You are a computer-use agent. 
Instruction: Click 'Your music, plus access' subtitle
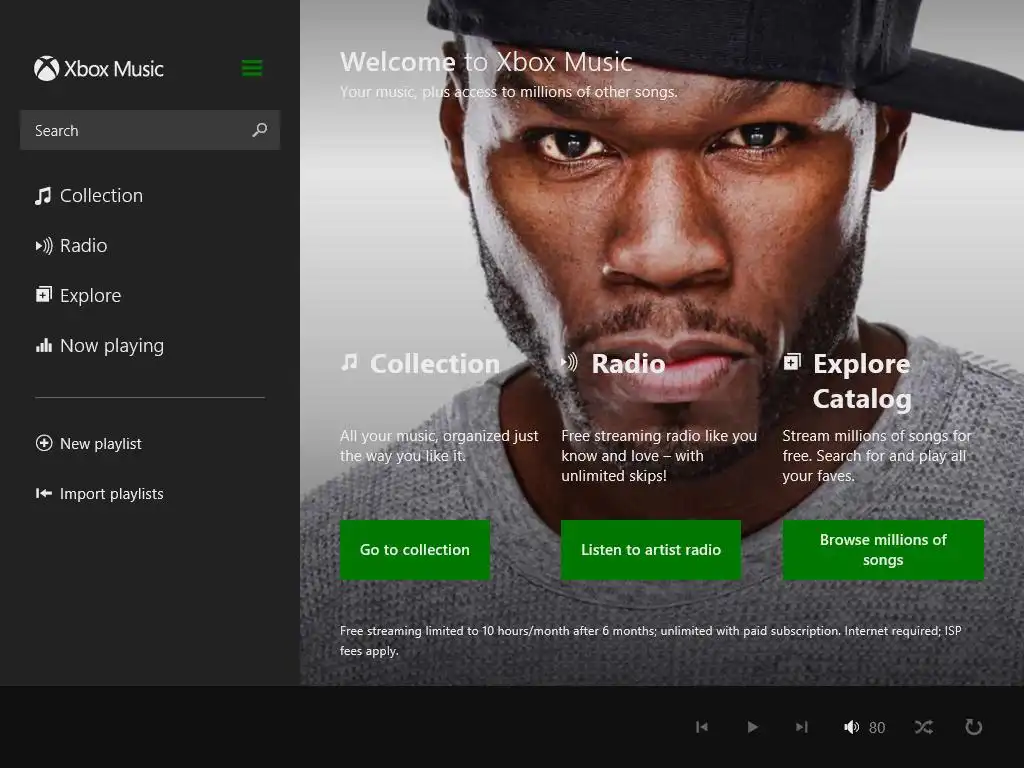509,92
